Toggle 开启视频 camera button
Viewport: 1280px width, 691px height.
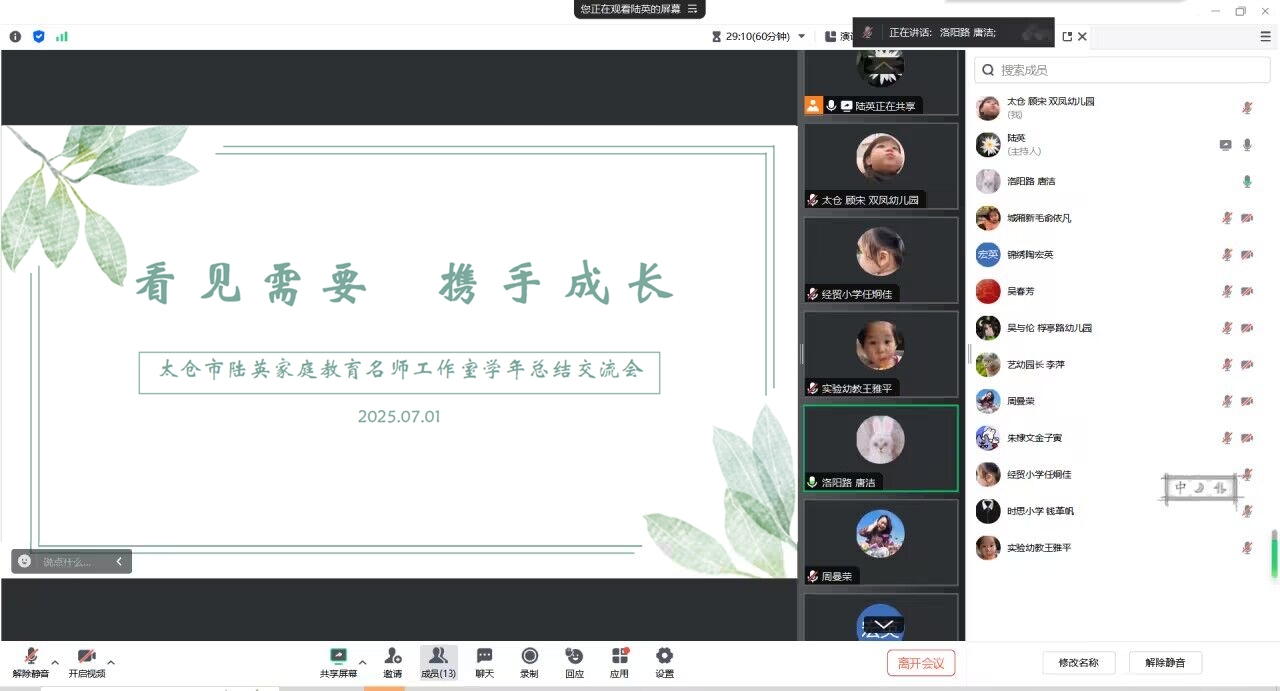(87, 657)
